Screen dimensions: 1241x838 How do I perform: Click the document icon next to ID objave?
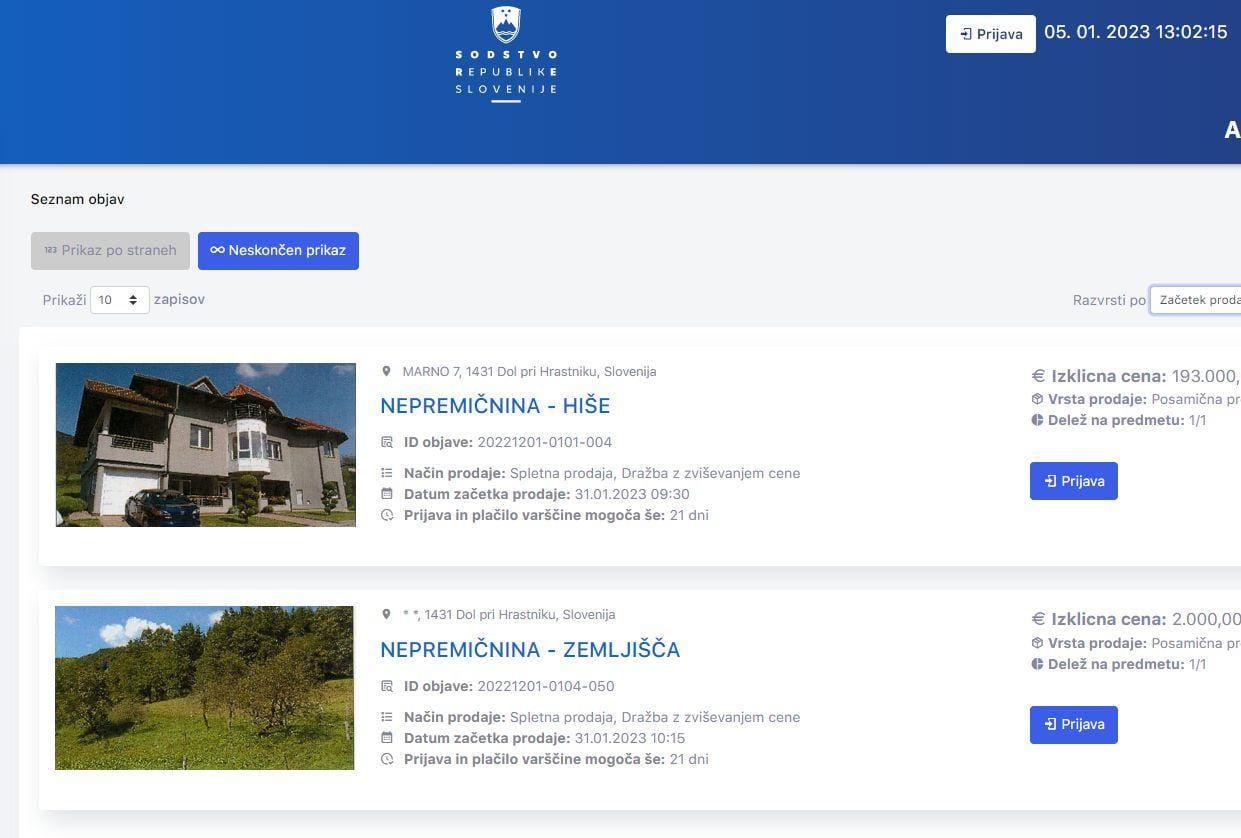(387, 441)
